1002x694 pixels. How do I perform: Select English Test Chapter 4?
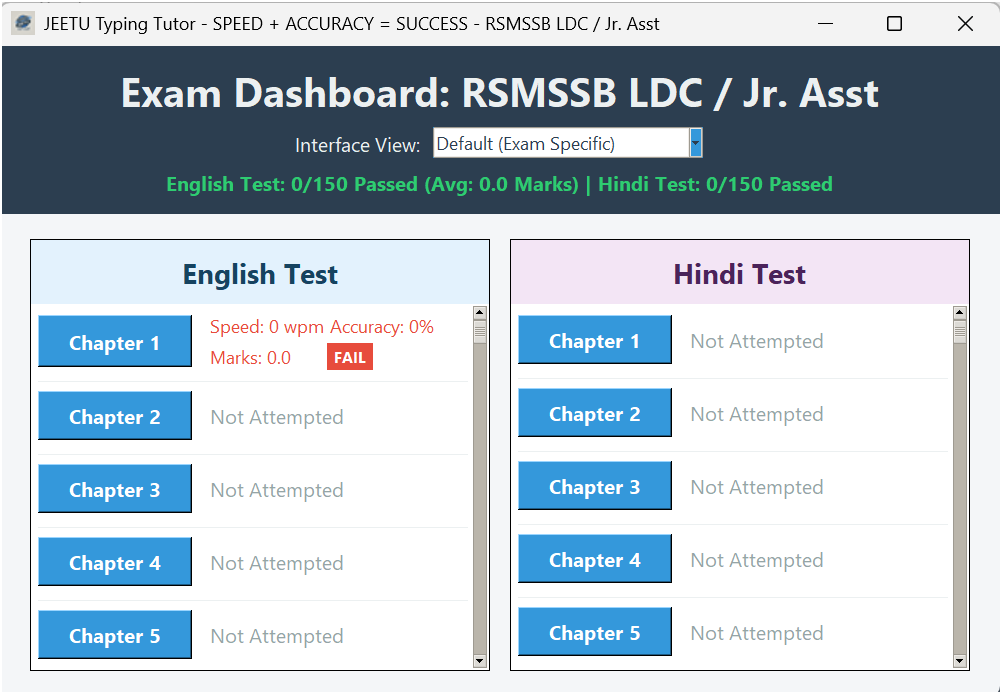[x=115, y=562]
